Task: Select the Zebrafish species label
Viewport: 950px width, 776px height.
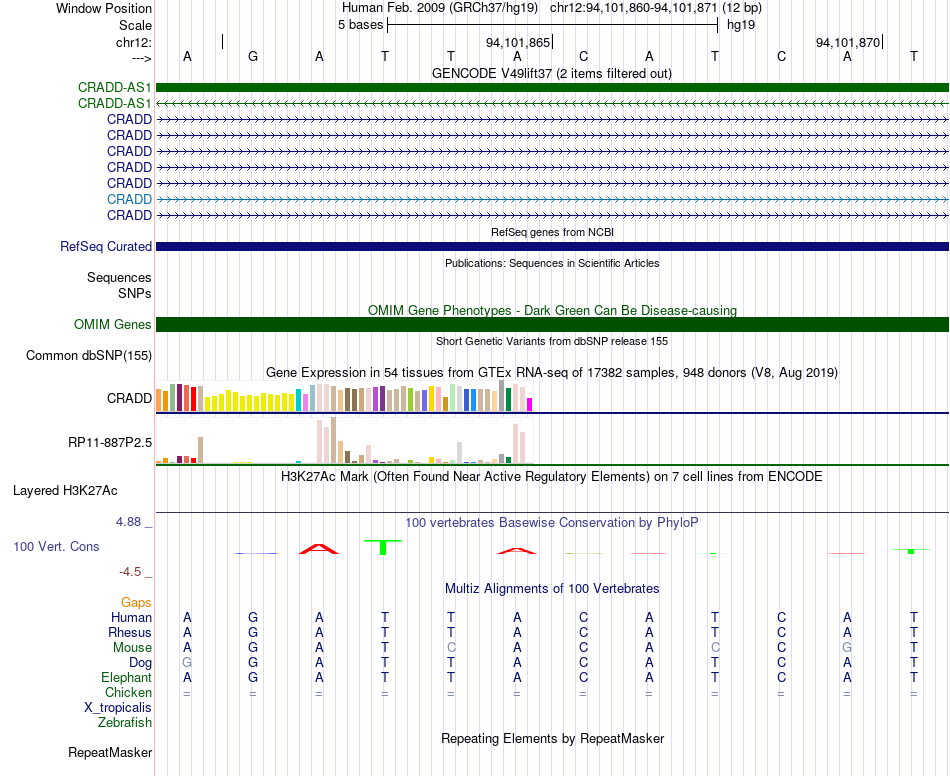Action: click(125, 722)
